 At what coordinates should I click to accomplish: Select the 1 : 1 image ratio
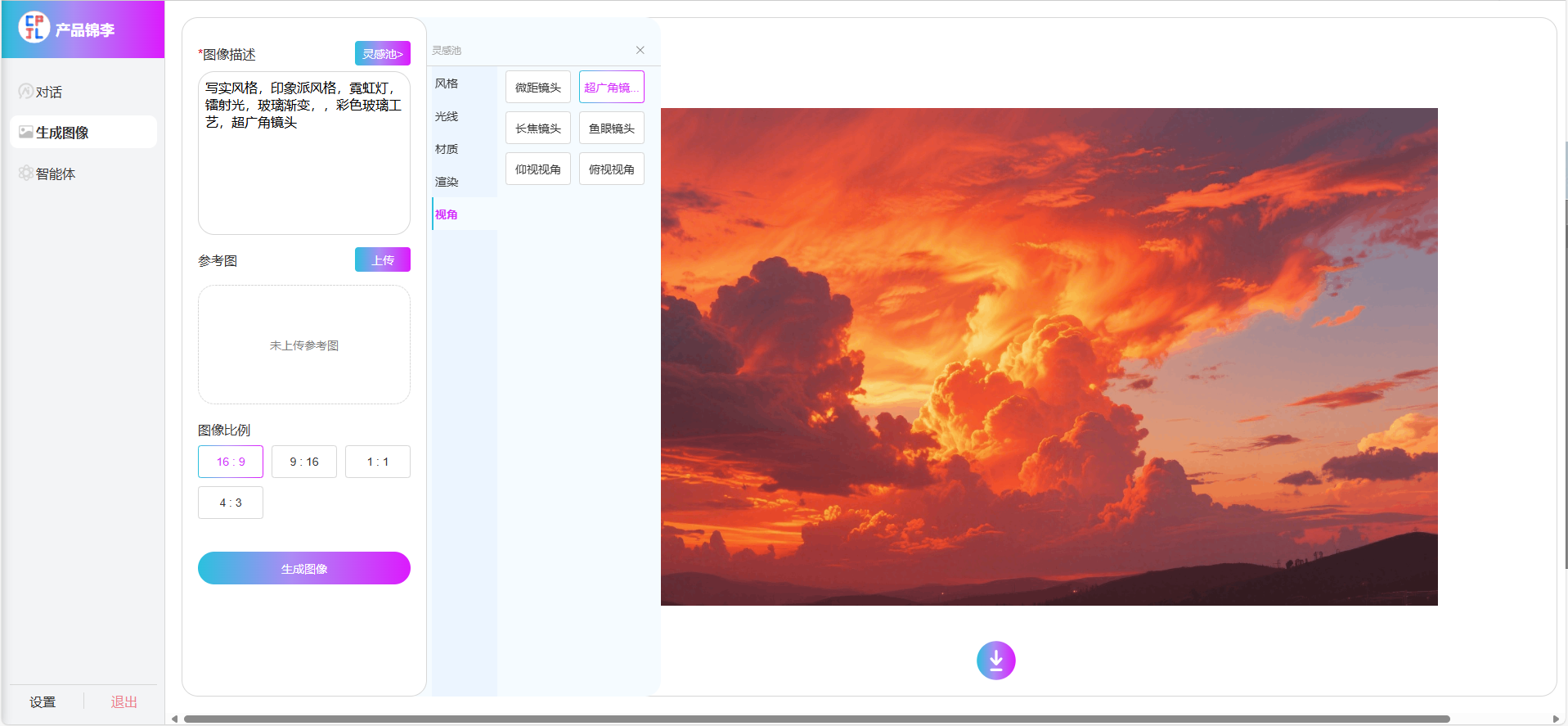tap(378, 462)
